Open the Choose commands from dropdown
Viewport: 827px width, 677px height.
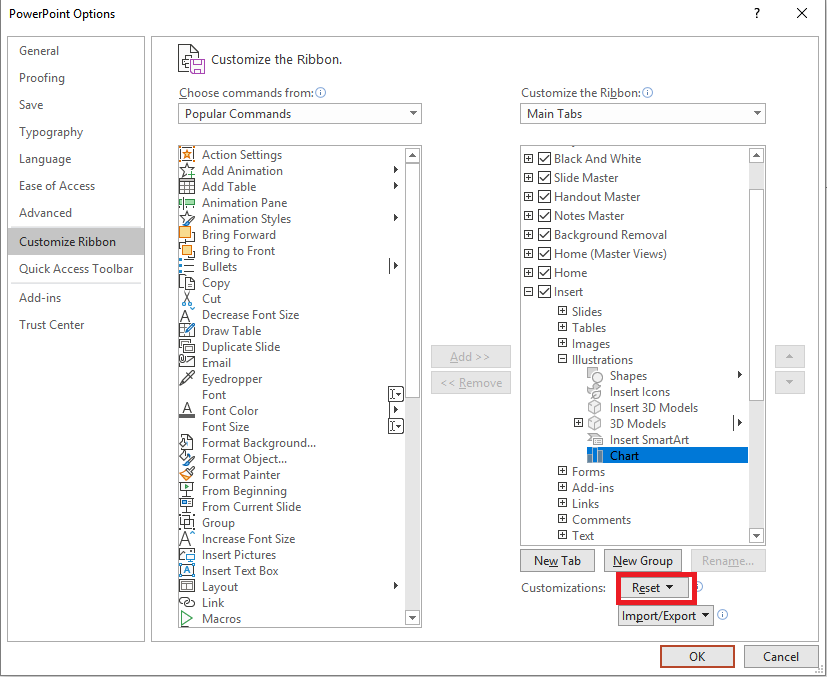[x=300, y=113]
